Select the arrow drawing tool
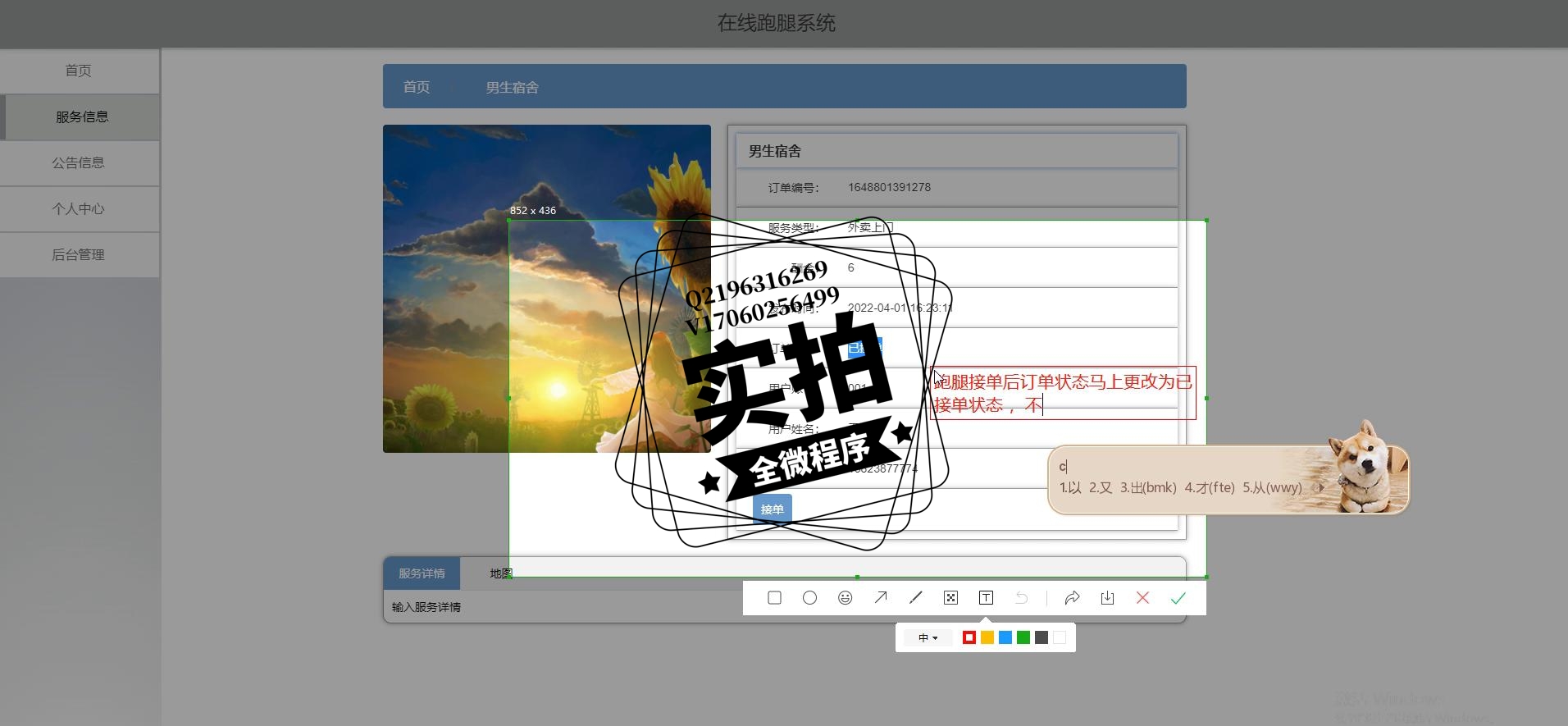This screenshot has width=1568, height=726. (x=880, y=598)
